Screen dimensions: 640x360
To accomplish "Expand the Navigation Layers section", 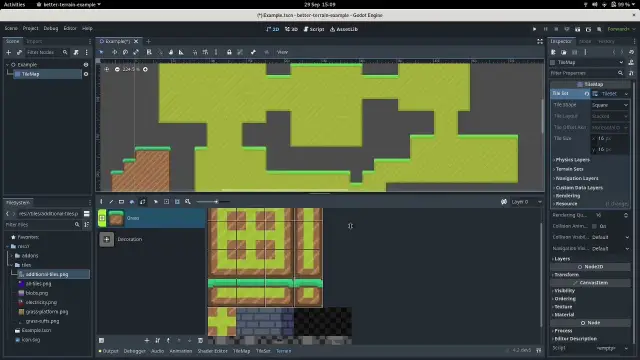I will [576, 178].
